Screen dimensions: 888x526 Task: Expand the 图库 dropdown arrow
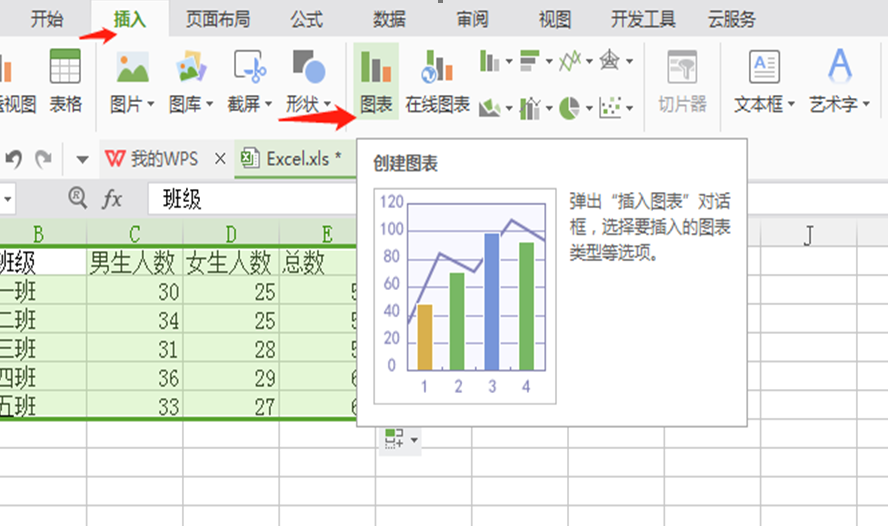point(210,104)
